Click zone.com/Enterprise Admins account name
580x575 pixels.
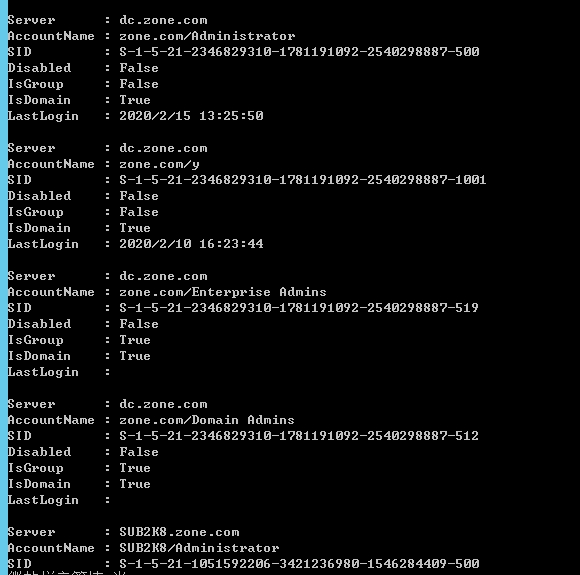coord(223,292)
